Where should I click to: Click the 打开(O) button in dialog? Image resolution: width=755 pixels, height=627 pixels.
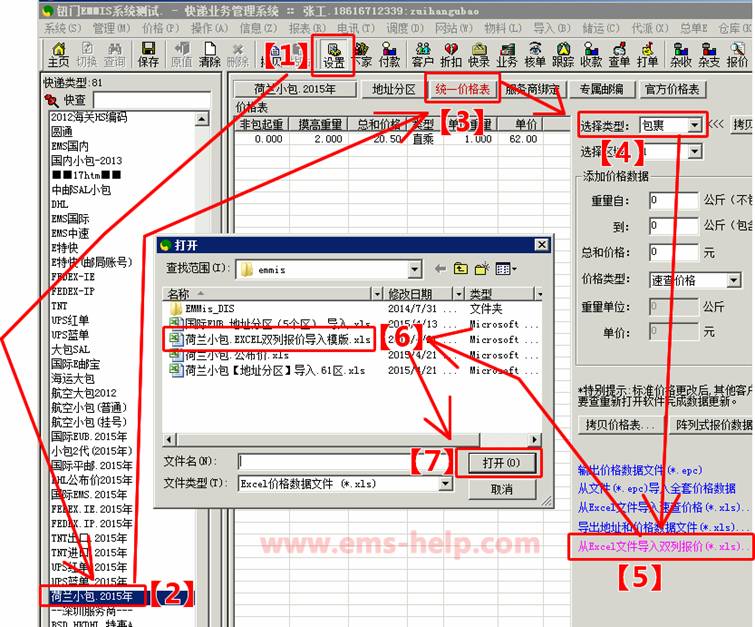501,463
